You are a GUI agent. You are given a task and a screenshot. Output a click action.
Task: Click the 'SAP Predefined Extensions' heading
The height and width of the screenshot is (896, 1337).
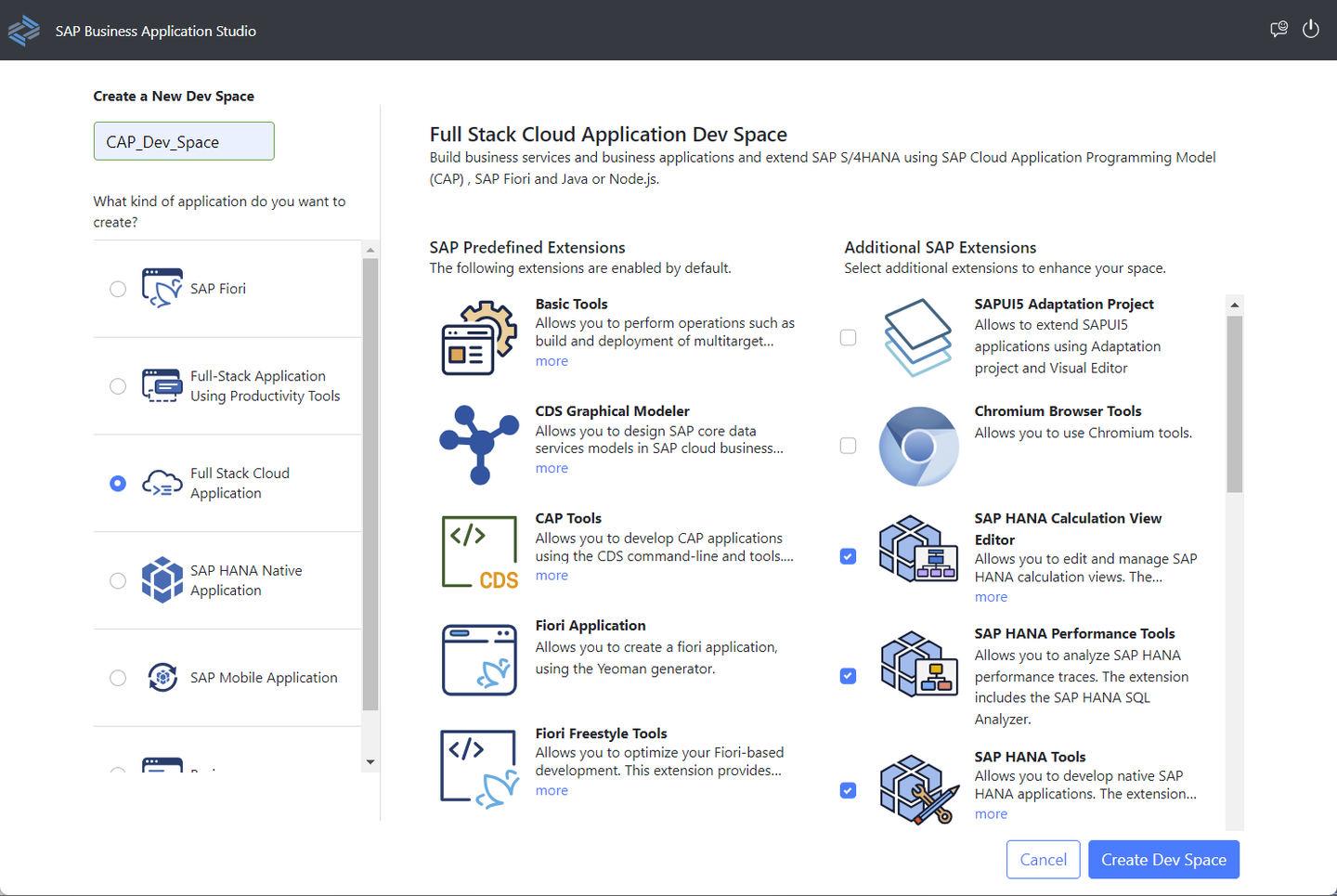point(527,248)
